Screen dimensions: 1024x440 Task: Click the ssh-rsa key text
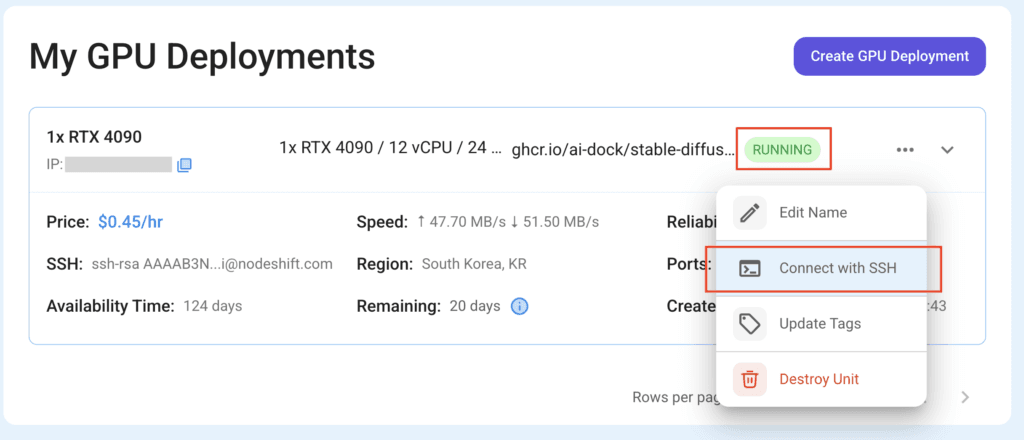pos(212,264)
